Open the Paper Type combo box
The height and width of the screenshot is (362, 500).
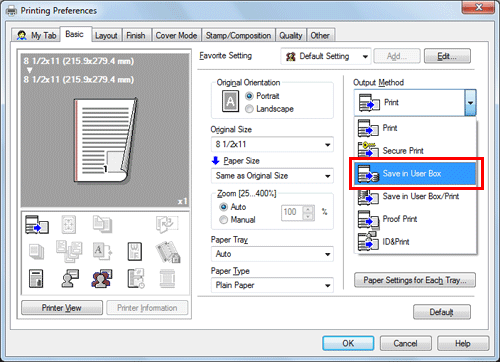tap(272, 285)
